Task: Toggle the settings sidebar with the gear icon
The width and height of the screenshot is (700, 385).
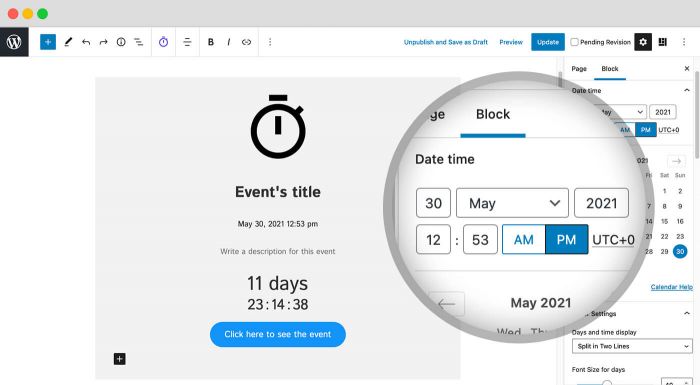Action: pyautogui.click(x=643, y=42)
